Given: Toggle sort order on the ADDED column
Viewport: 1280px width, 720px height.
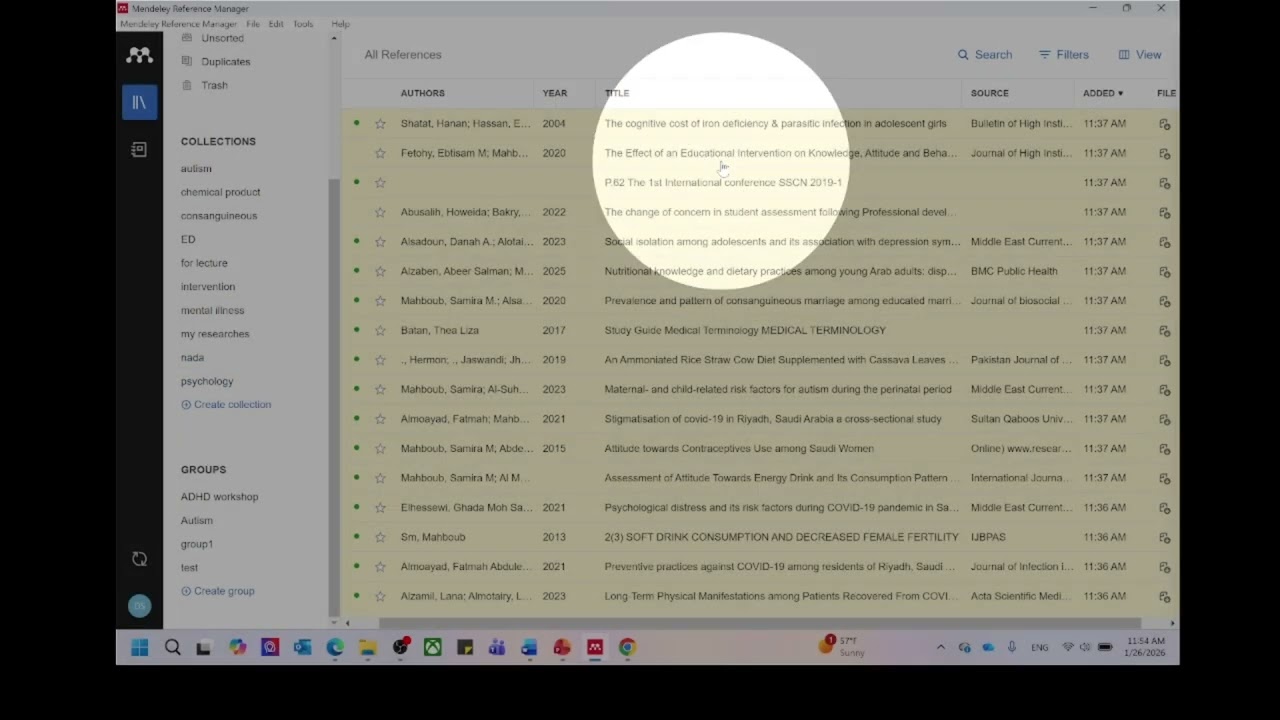Looking at the screenshot, I should (x=1103, y=93).
